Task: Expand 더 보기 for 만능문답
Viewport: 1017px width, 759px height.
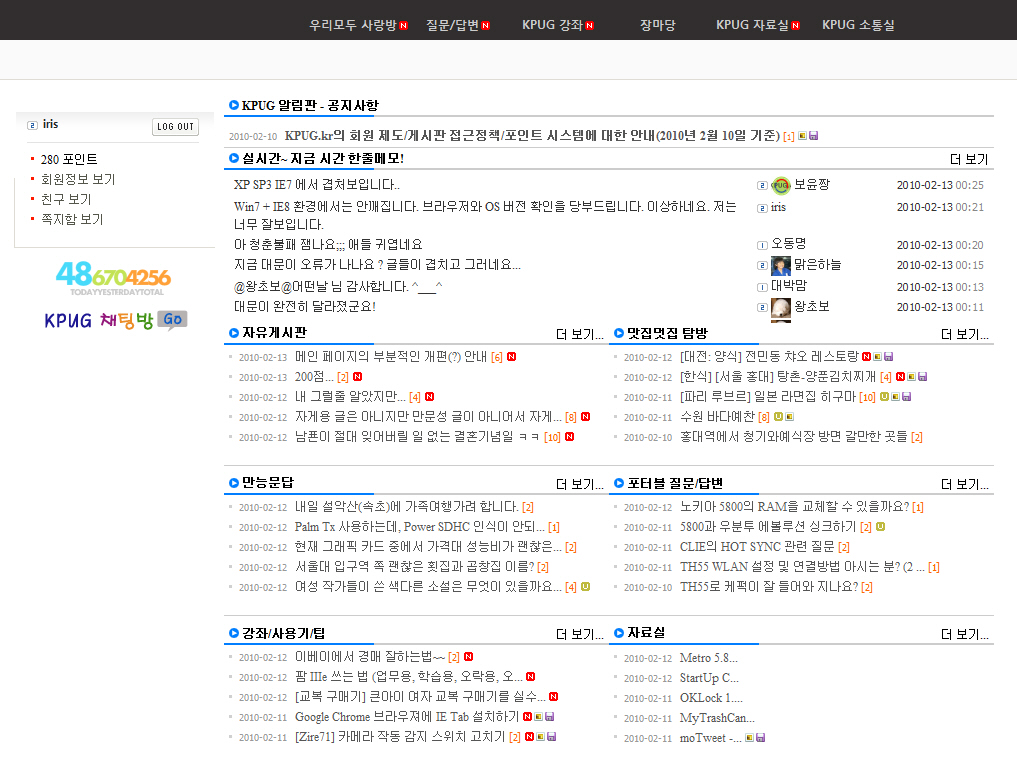Action: (580, 485)
